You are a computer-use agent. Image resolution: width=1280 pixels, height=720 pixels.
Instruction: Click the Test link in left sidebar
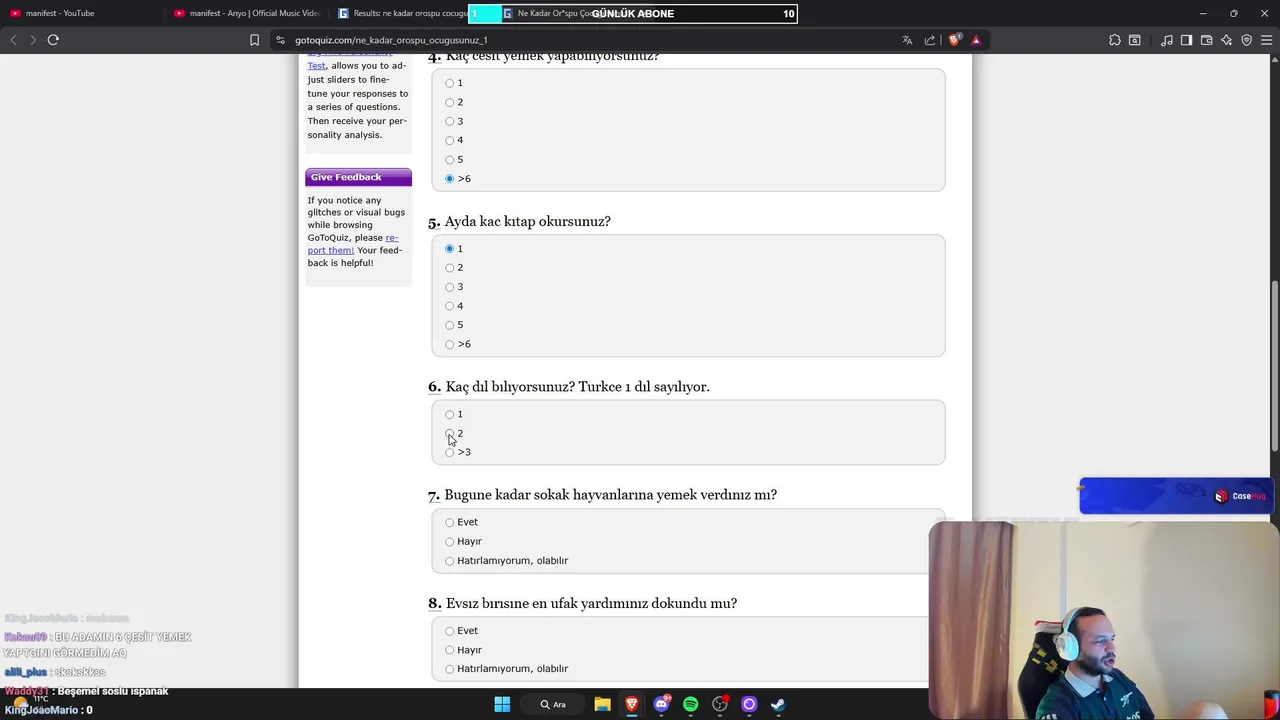coord(316,65)
